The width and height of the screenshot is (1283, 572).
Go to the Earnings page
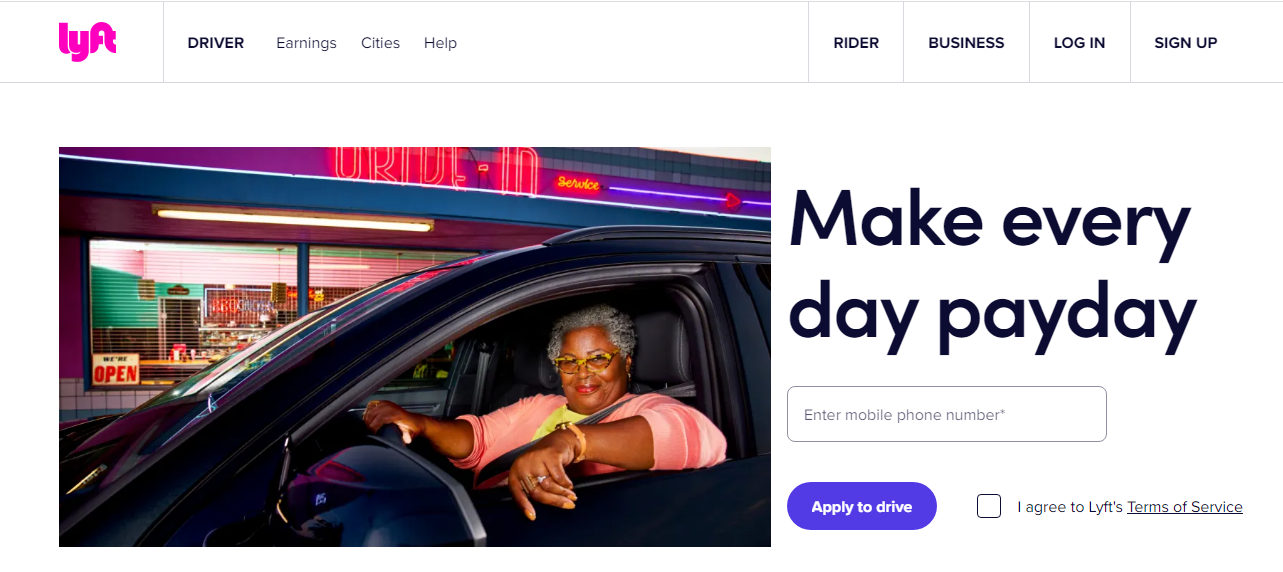(306, 43)
